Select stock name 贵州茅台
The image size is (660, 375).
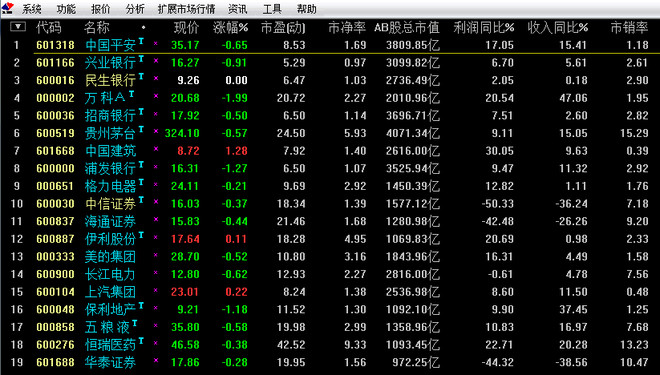(x=110, y=133)
